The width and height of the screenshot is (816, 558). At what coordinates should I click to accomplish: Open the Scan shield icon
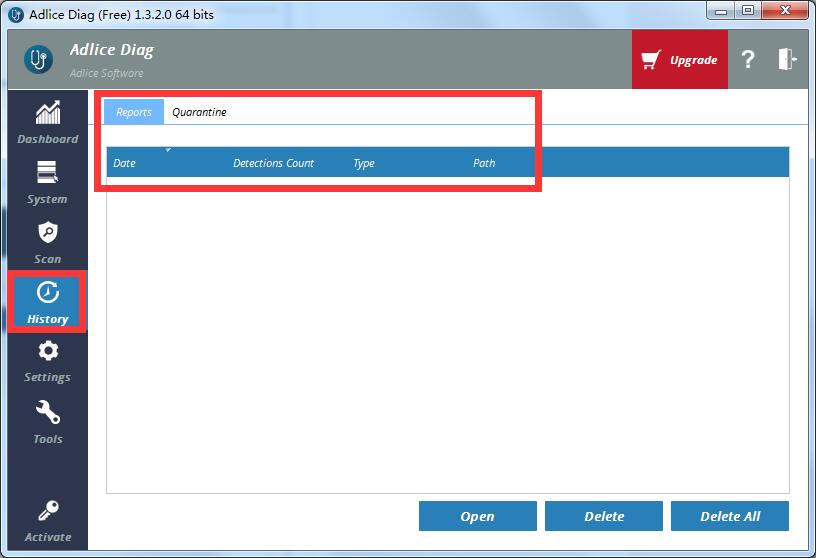pyautogui.click(x=48, y=232)
